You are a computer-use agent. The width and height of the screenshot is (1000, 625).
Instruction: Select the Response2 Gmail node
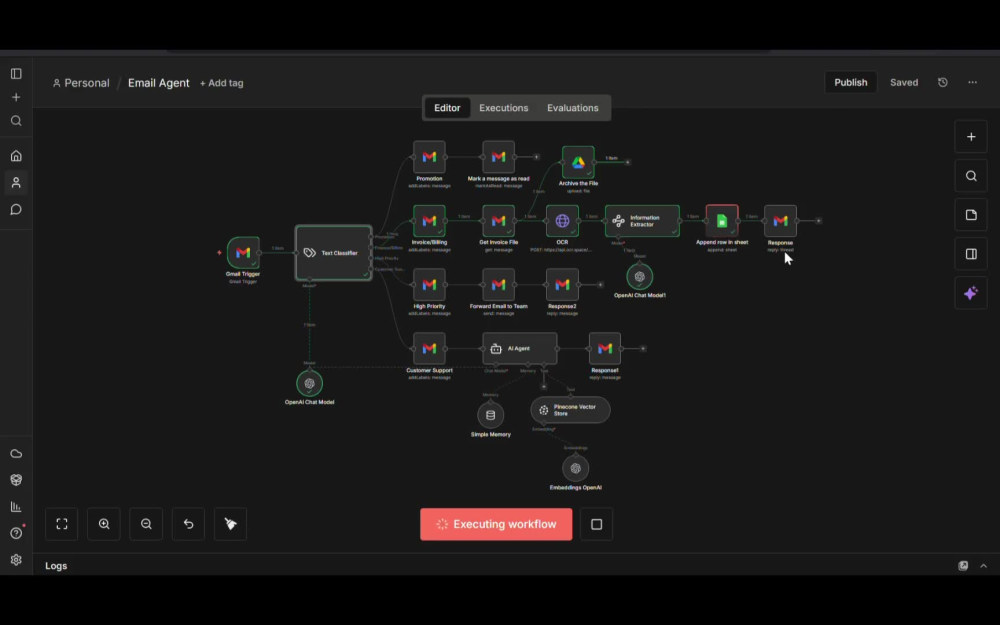coord(562,284)
